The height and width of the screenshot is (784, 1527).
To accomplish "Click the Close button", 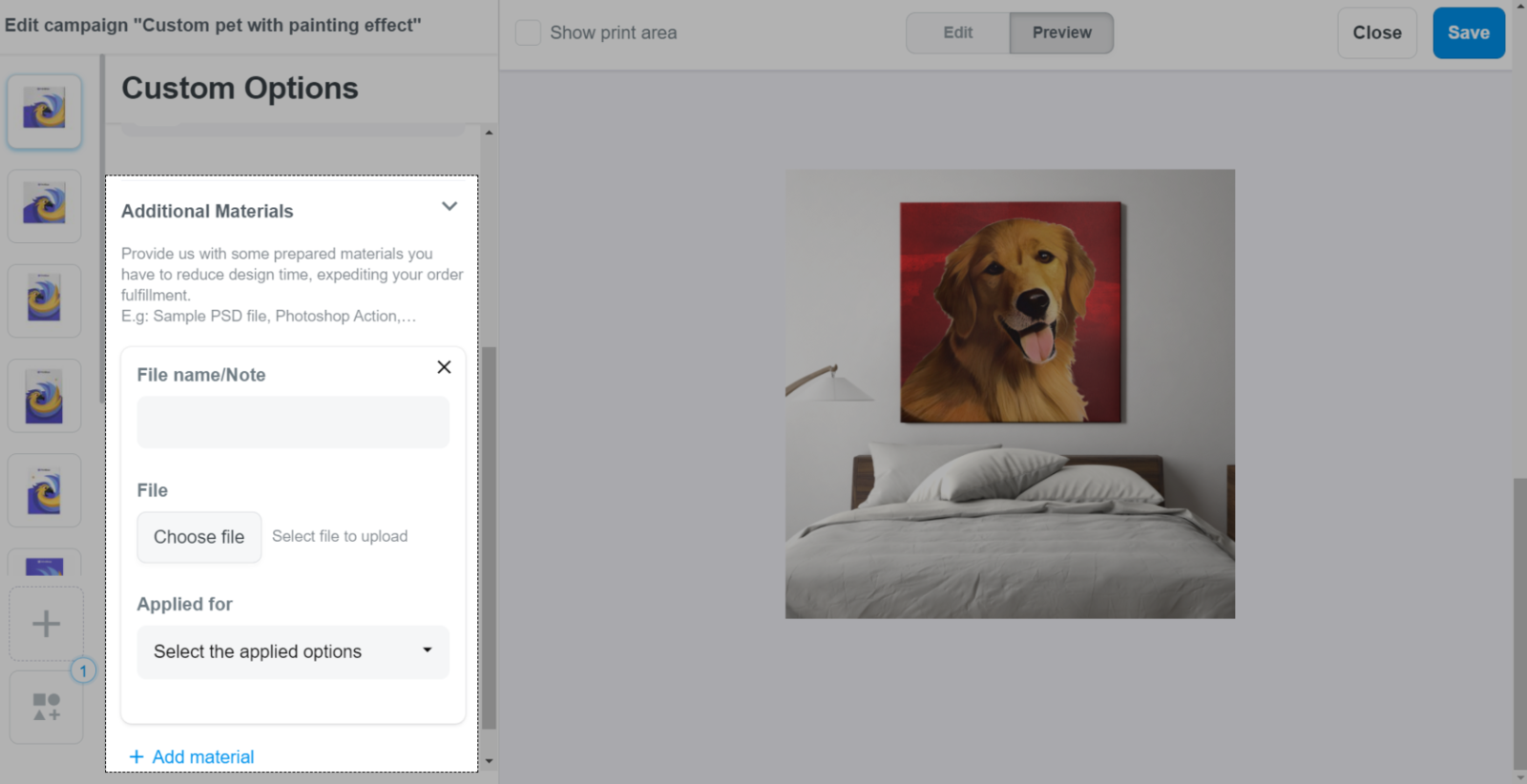I will 1376,32.
